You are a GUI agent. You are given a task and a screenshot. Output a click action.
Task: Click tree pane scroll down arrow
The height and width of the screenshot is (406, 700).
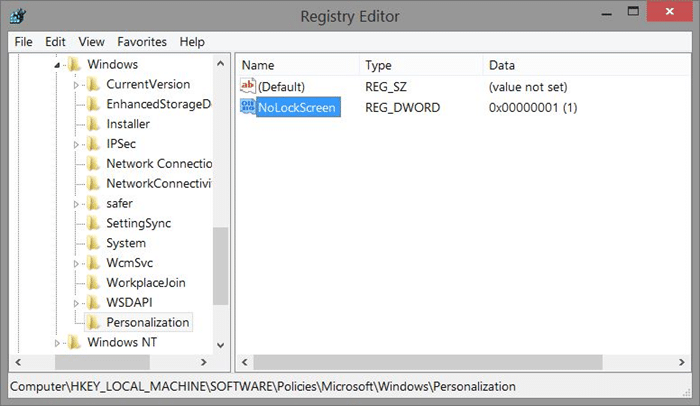[x=220, y=345]
